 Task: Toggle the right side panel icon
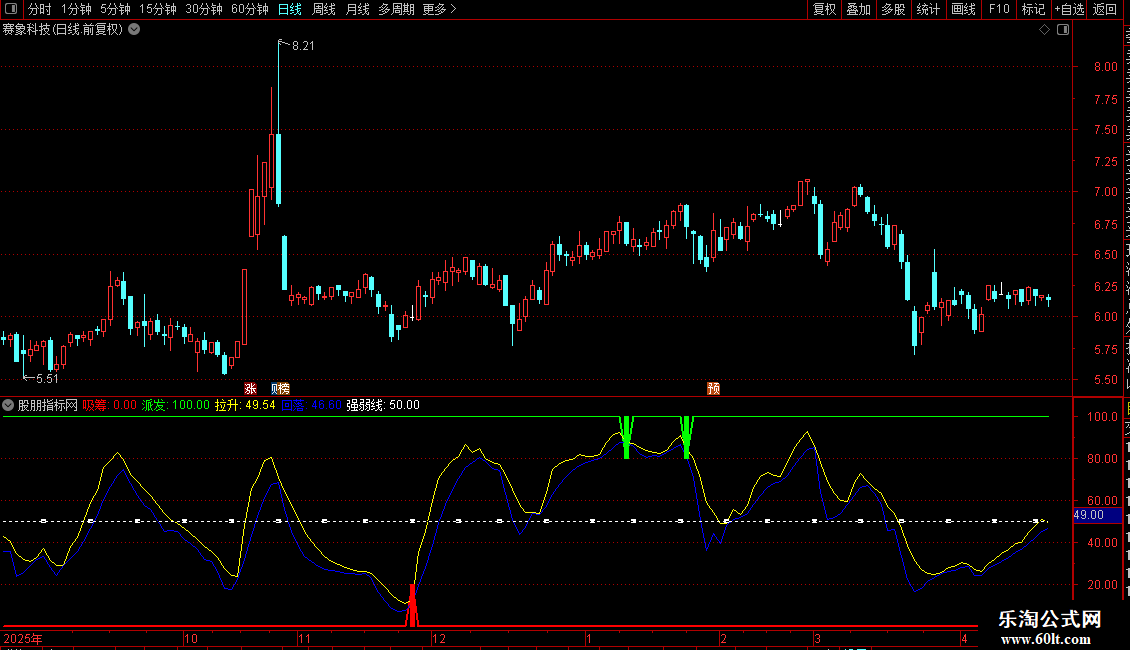1063,30
